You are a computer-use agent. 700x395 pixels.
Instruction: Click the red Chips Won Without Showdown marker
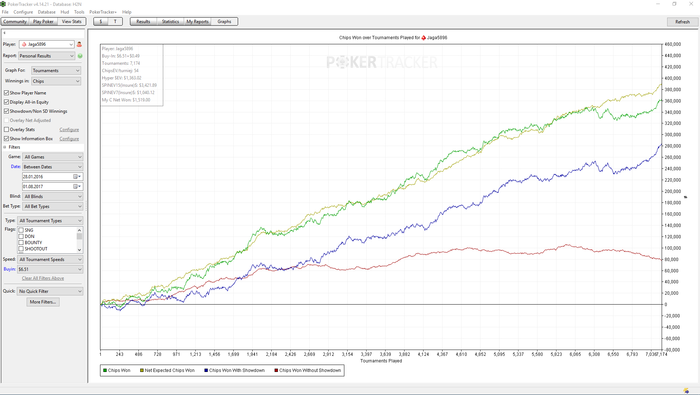click(276, 370)
